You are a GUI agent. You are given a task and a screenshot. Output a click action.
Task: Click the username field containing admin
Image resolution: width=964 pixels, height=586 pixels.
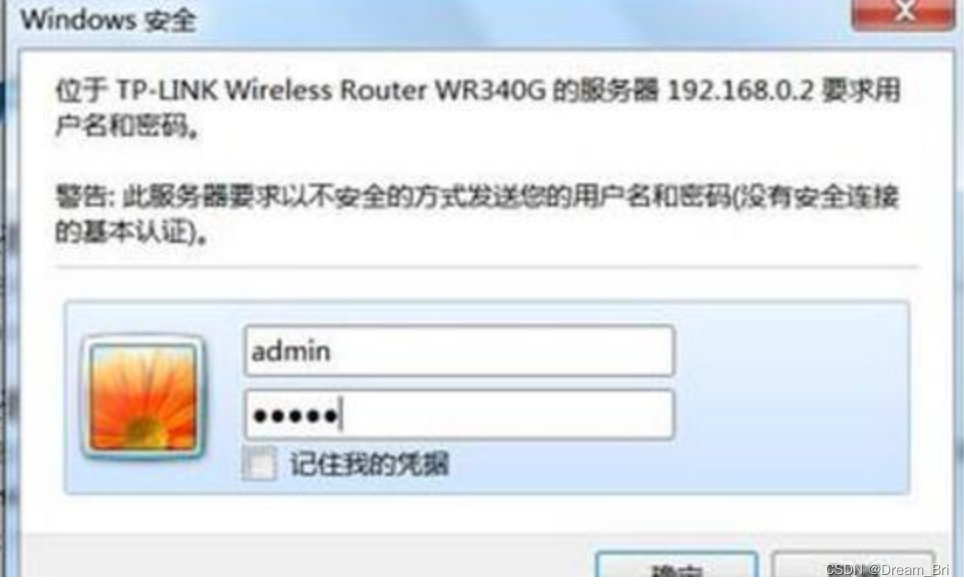[x=459, y=351]
